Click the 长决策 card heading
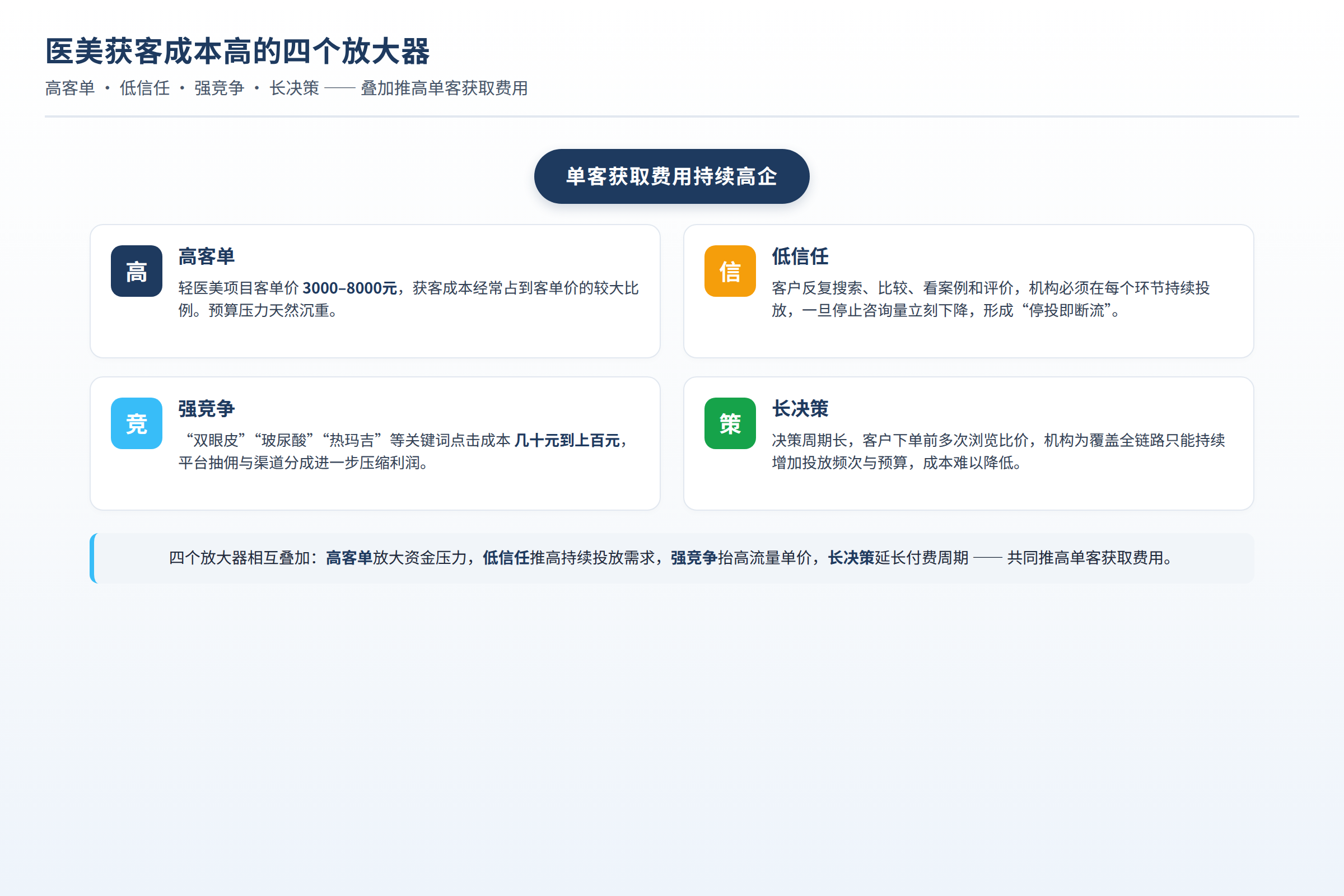This screenshot has width=1344, height=896. click(800, 409)
